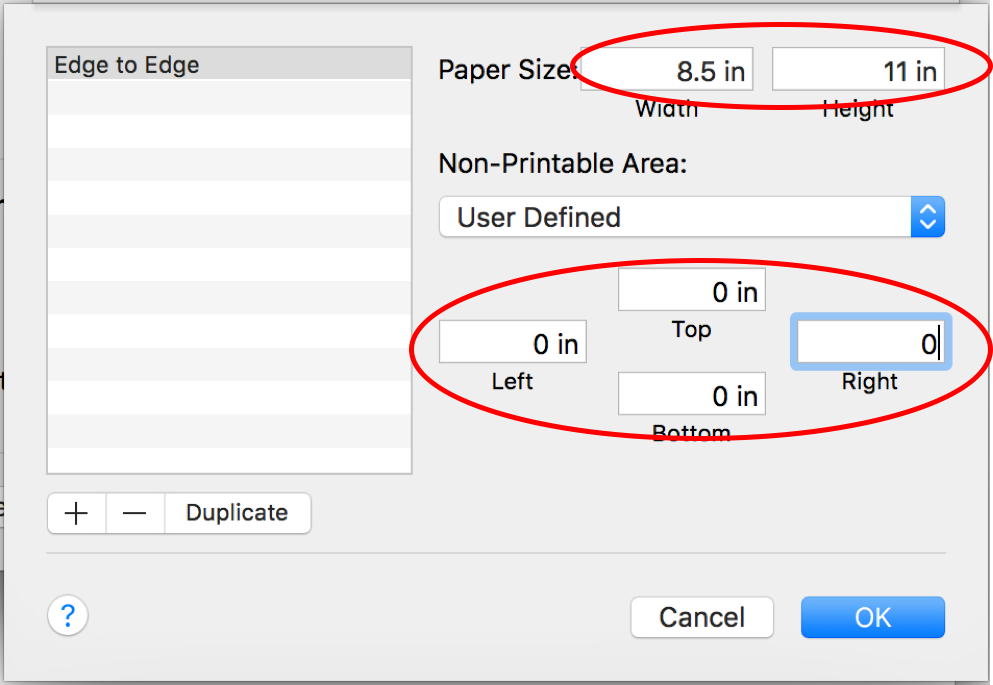
Task: Open the User Defined non-printable area dropdown
Action: pos(691,217)
